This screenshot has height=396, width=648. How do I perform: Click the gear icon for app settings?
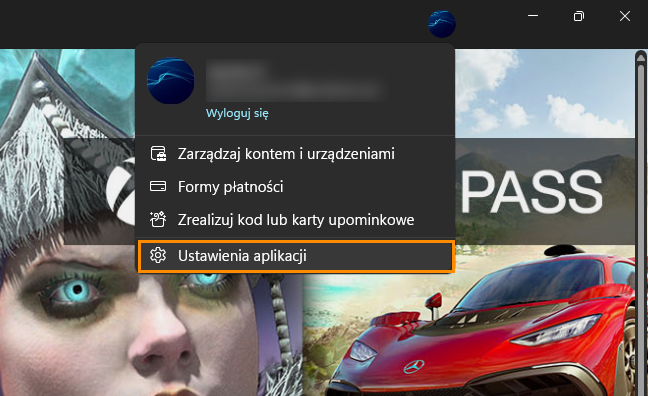pos(158,255)
